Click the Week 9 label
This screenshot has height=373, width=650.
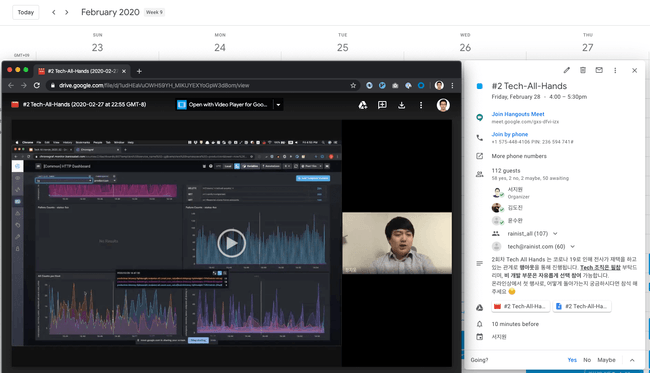(x=154, y=12)
